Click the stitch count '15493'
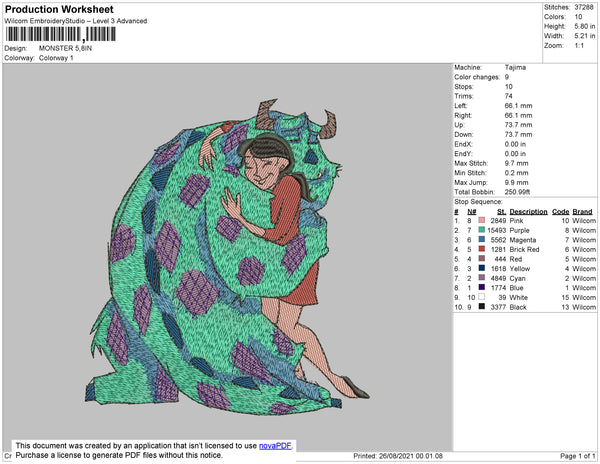The width and height of the screenshot is (600, 464). point(497,230)
